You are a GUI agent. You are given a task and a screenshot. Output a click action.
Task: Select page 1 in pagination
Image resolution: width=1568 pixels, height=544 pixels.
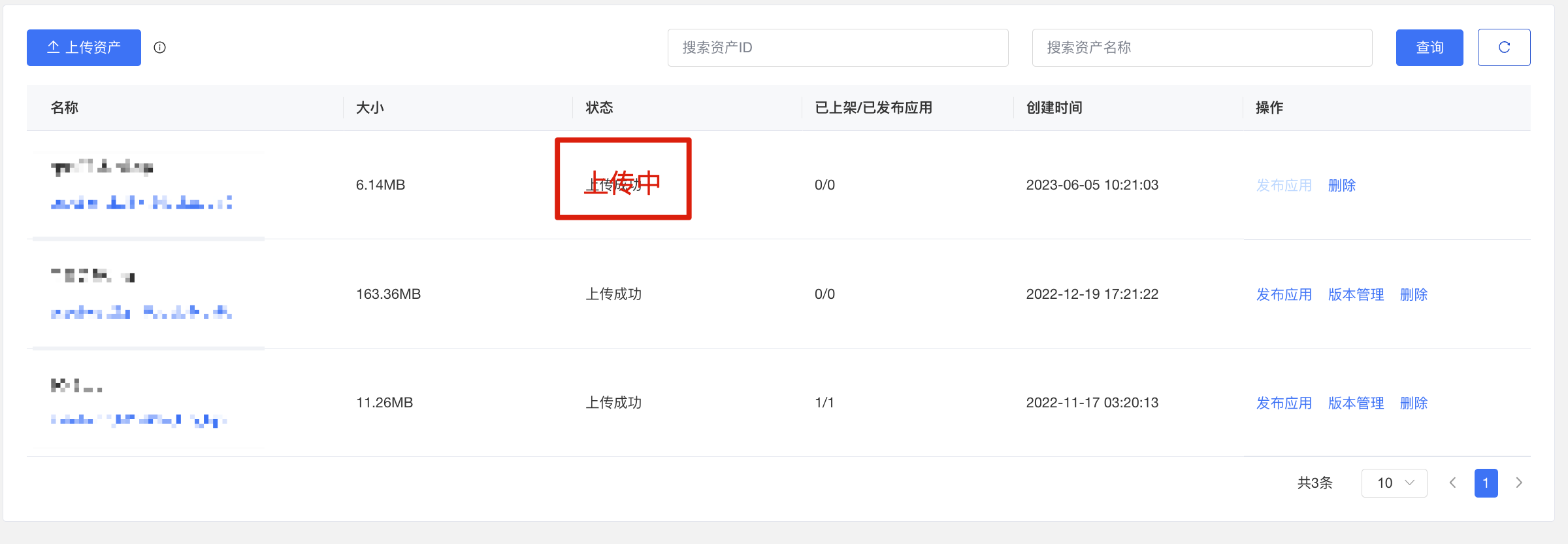coord(1486,483)
